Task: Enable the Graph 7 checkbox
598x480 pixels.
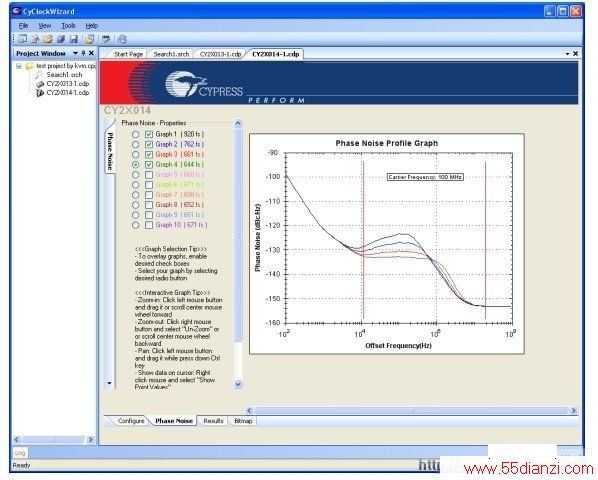Action: (149, 195)
